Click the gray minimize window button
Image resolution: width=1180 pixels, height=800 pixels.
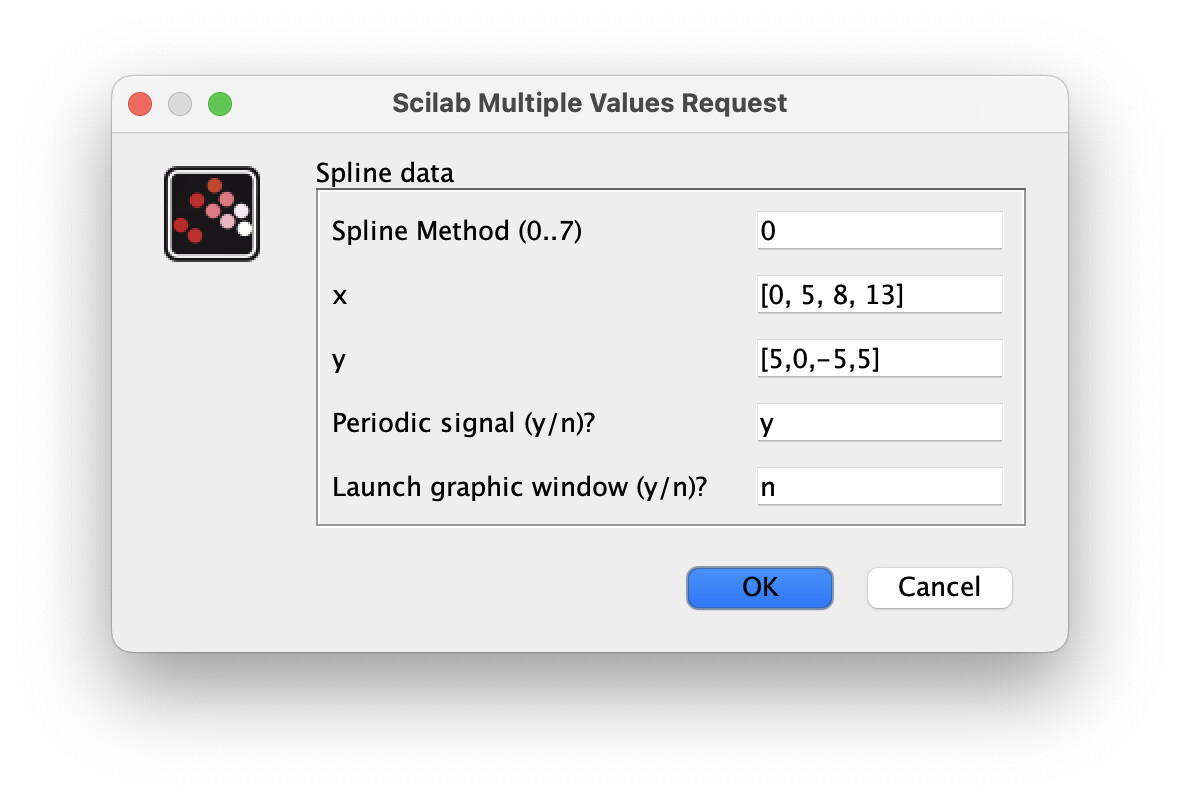click(x=180, y=103)
